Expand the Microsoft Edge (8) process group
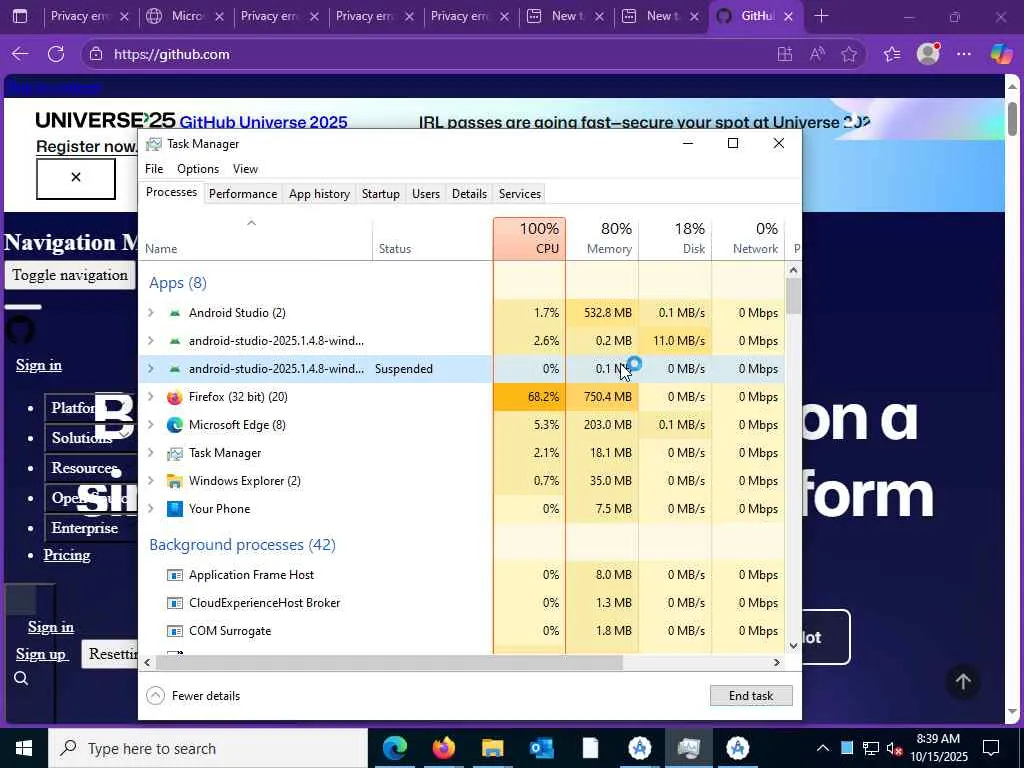This screenshot has width=1024, height=768. 151,425
